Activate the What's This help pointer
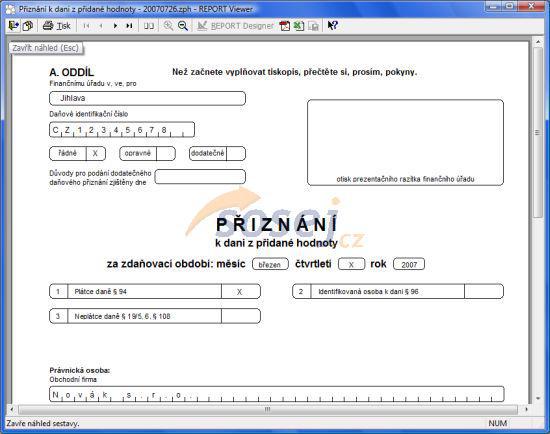The image size is (550, 434). click(x=332, y=26)
